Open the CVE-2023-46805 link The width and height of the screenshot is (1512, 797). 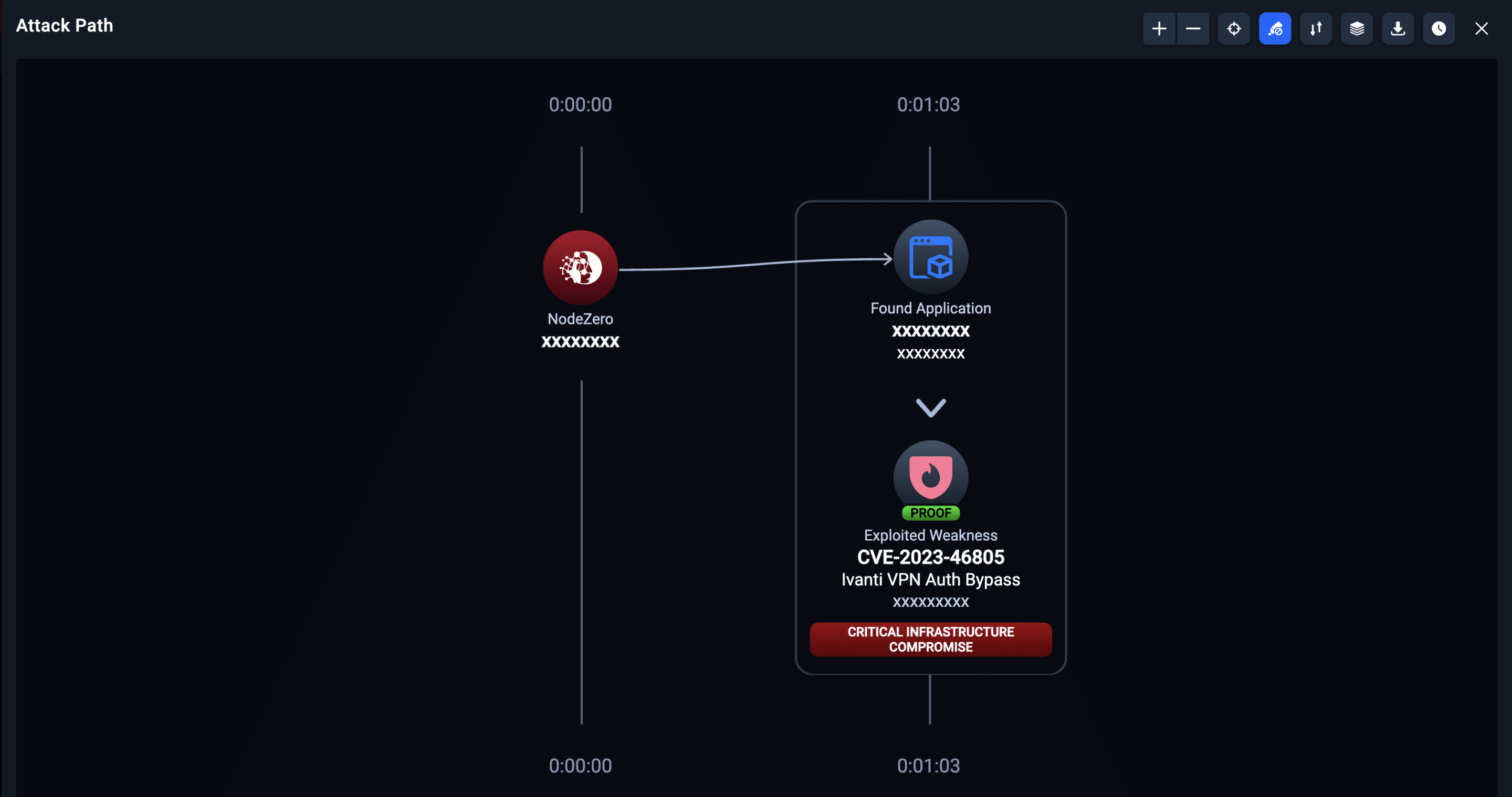(x=930, y=557)
